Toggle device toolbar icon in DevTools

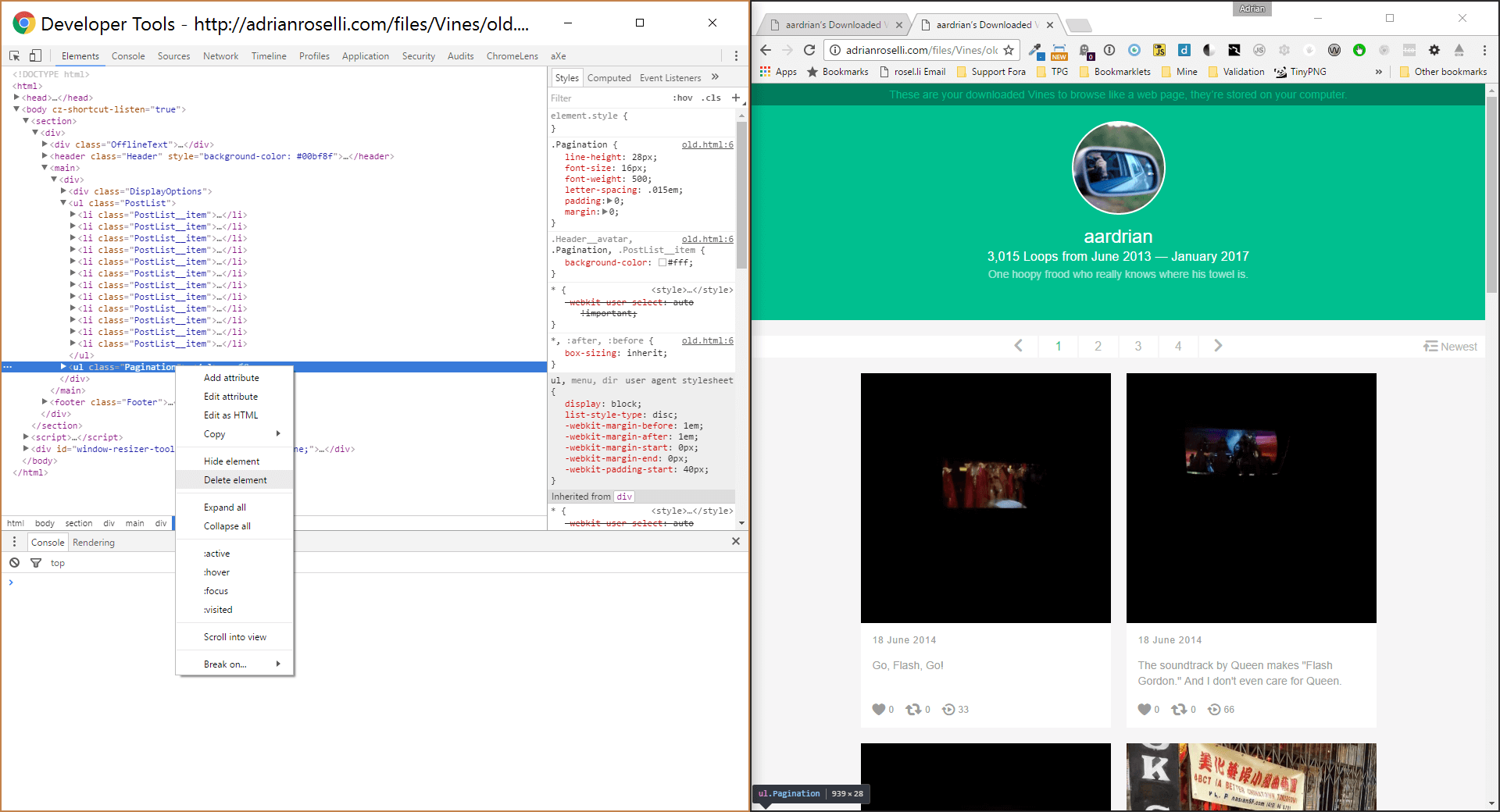(x=35, y=55)
